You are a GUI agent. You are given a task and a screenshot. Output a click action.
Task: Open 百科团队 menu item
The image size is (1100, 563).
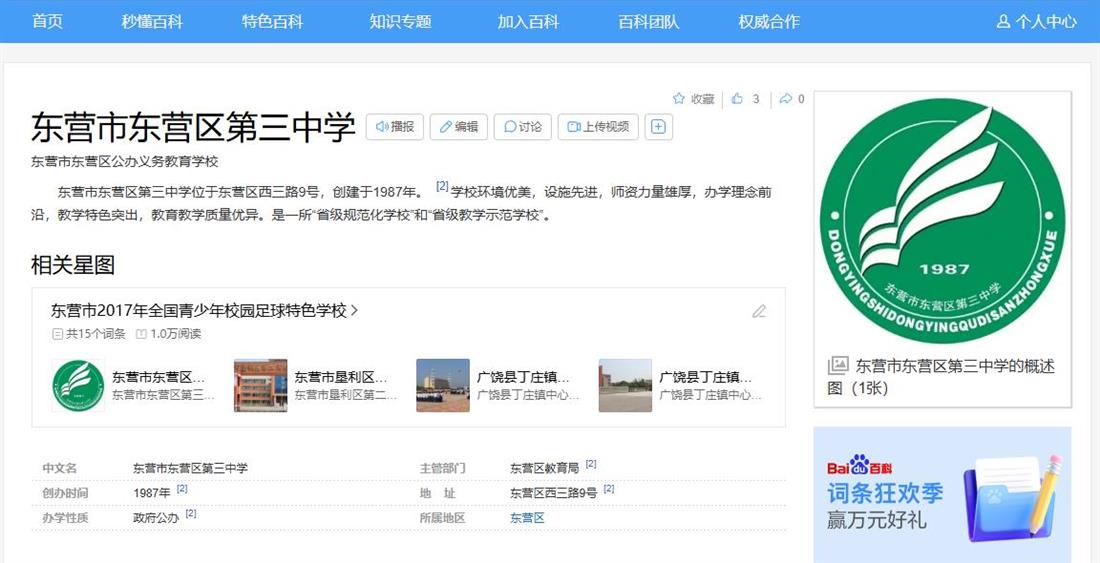click(649, 22)
